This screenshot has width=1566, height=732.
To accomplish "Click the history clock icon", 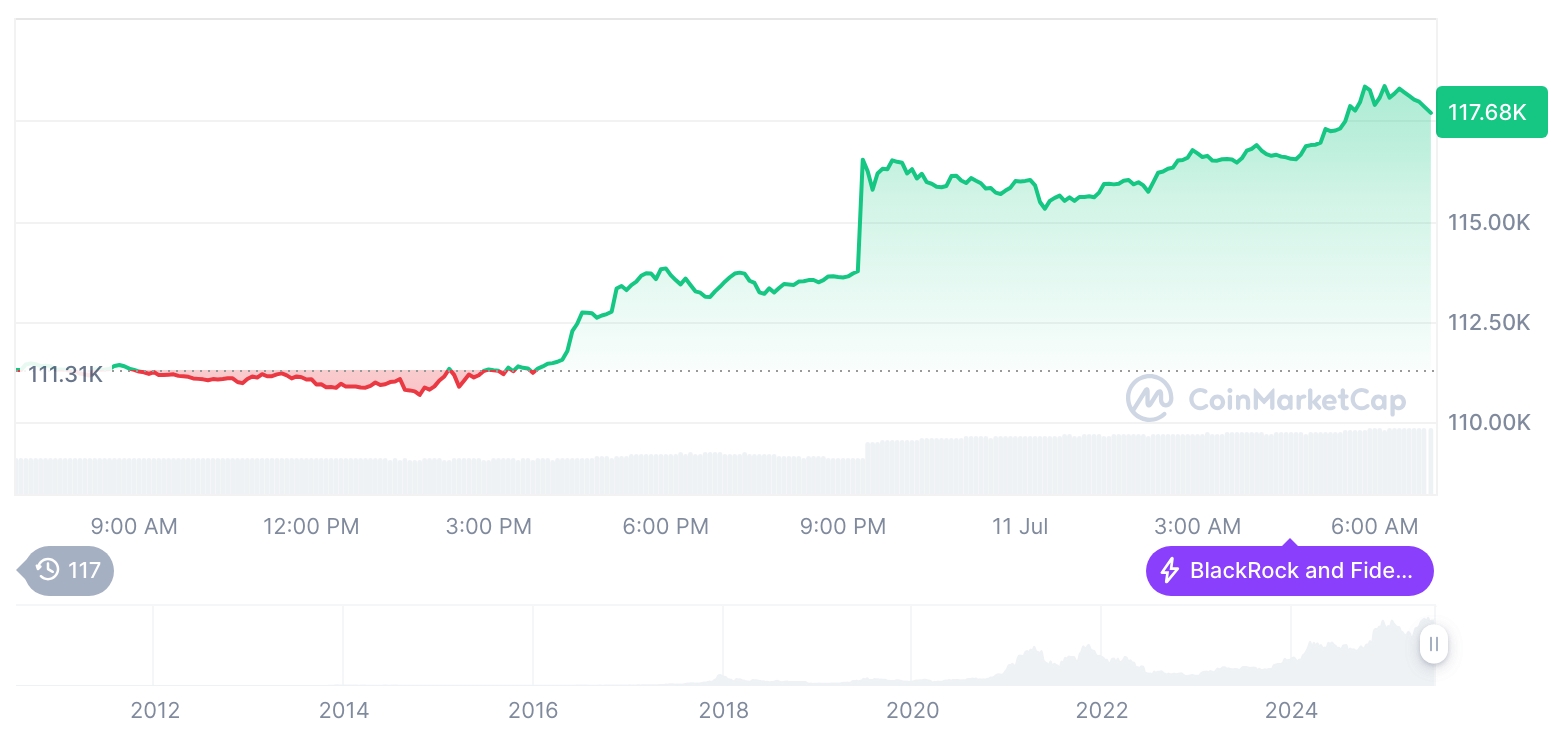I will pos(48,570).
